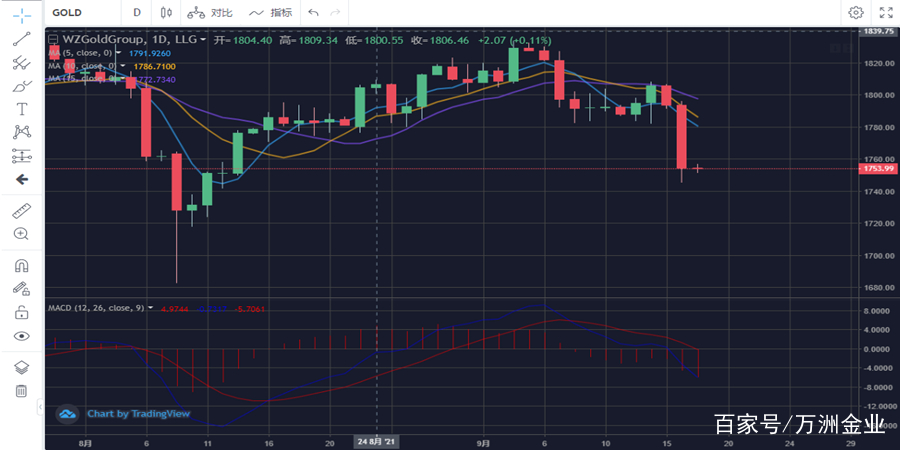The width and height of the screenshot is (900, 450).
Task: Toggle magnet mode snapping
Action: coord(21,266)
